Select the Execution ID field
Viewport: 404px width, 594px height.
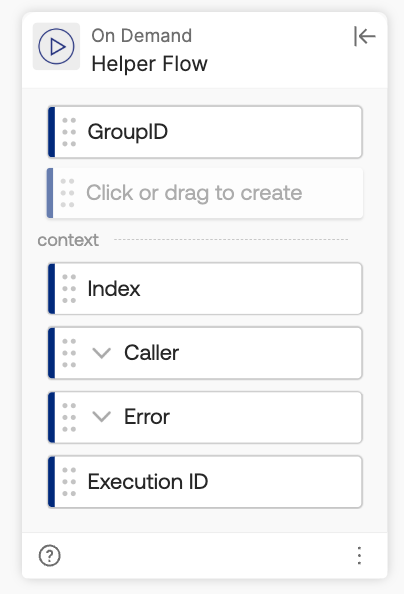(x=205, y=482)
